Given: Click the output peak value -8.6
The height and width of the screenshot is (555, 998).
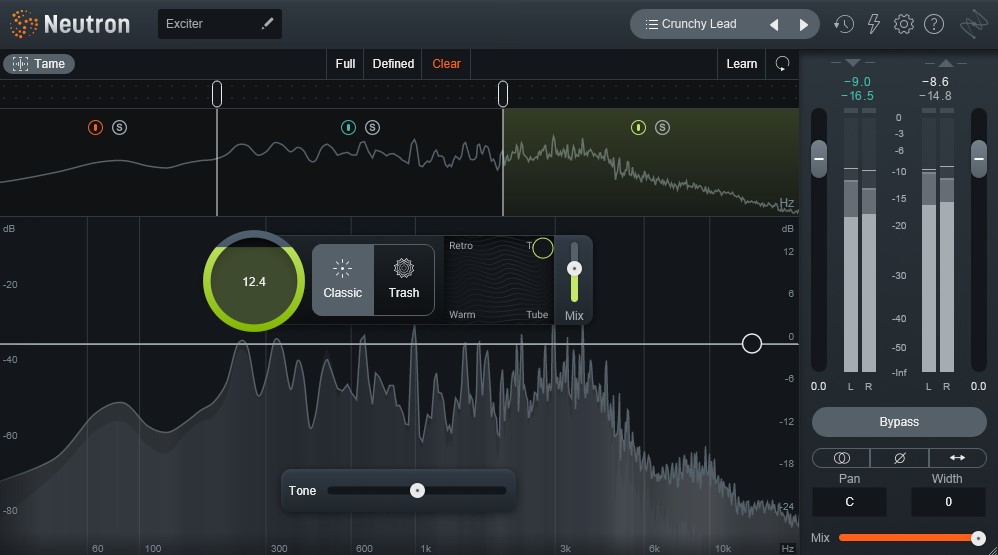Looking at the screenshot, I should coord(935,81).
